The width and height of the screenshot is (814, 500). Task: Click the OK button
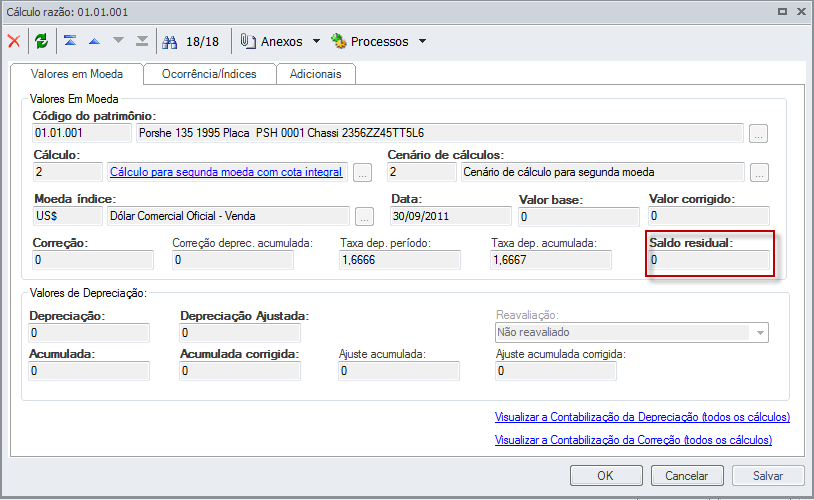click(x=606, y=476)
